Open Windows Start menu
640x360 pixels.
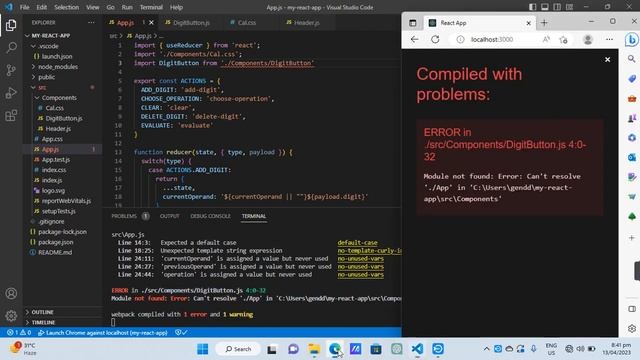click(x=202, y=349)
